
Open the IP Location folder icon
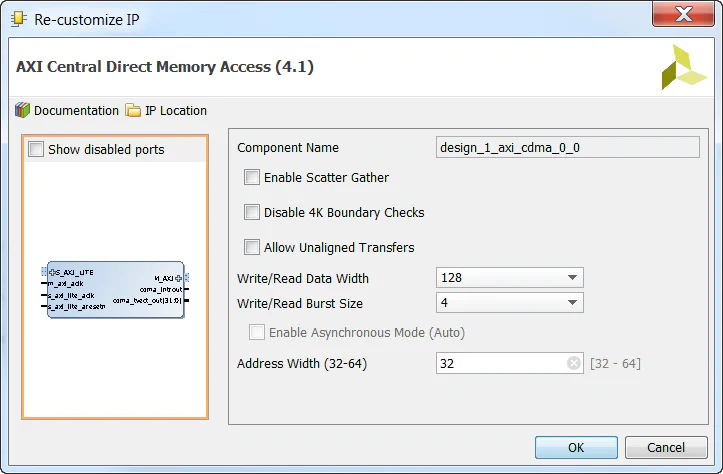tap(133, 110)
